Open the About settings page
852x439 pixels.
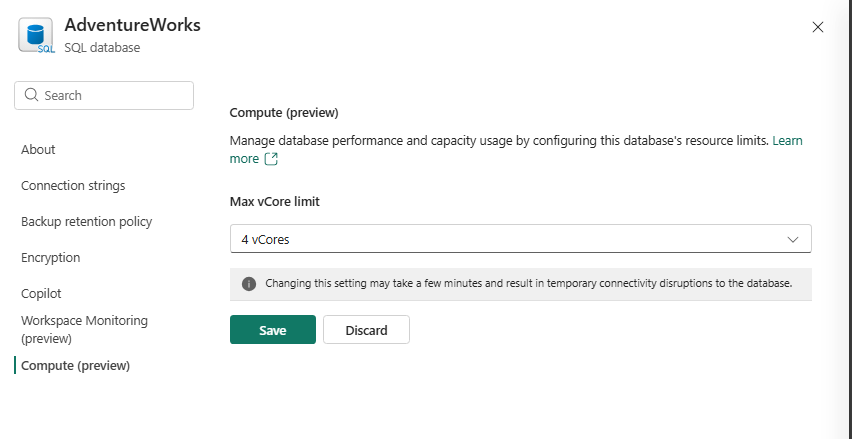[x=38, y=149]
